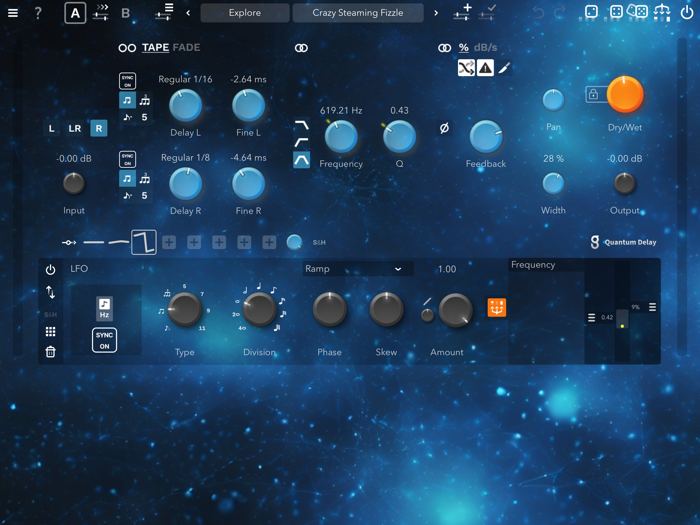Choose the low-pass filter shape
The width and height of the screenshot is (700, 525).
click(x=302, y=125)
